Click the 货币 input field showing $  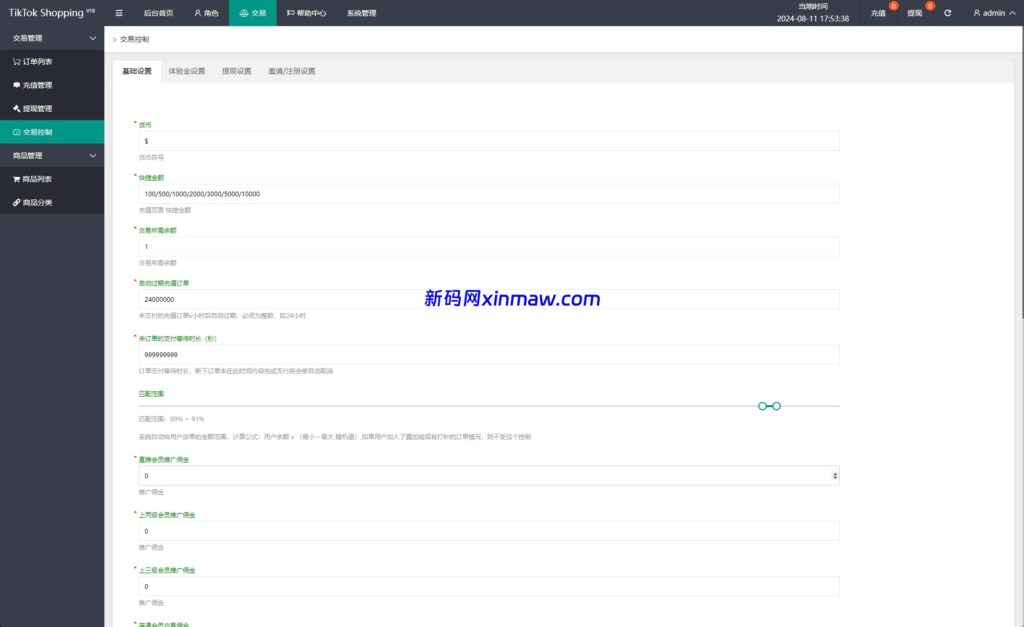488,140
